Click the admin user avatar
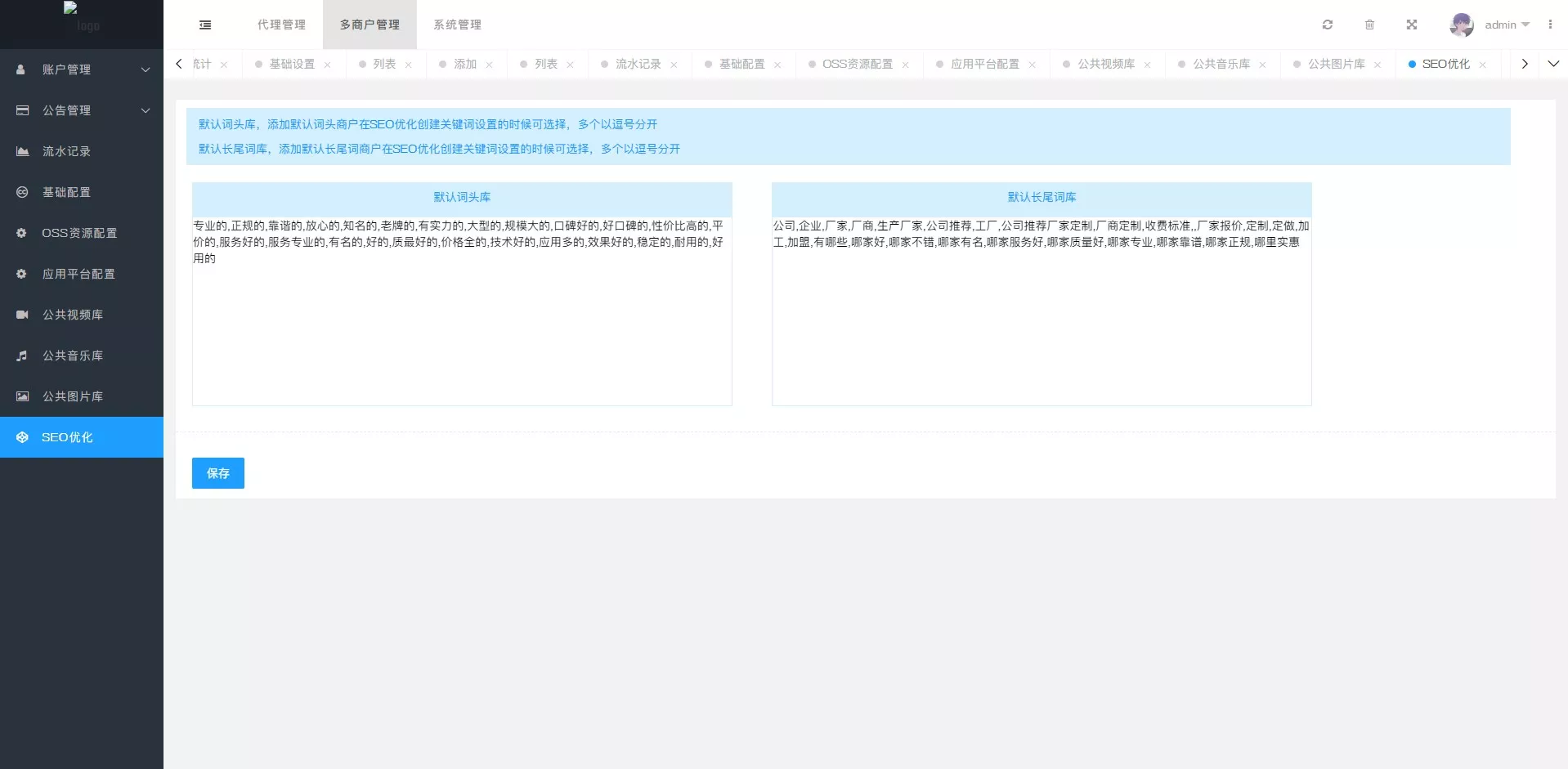Viewport: 1568px width, 769px height. click(1461, 25)
